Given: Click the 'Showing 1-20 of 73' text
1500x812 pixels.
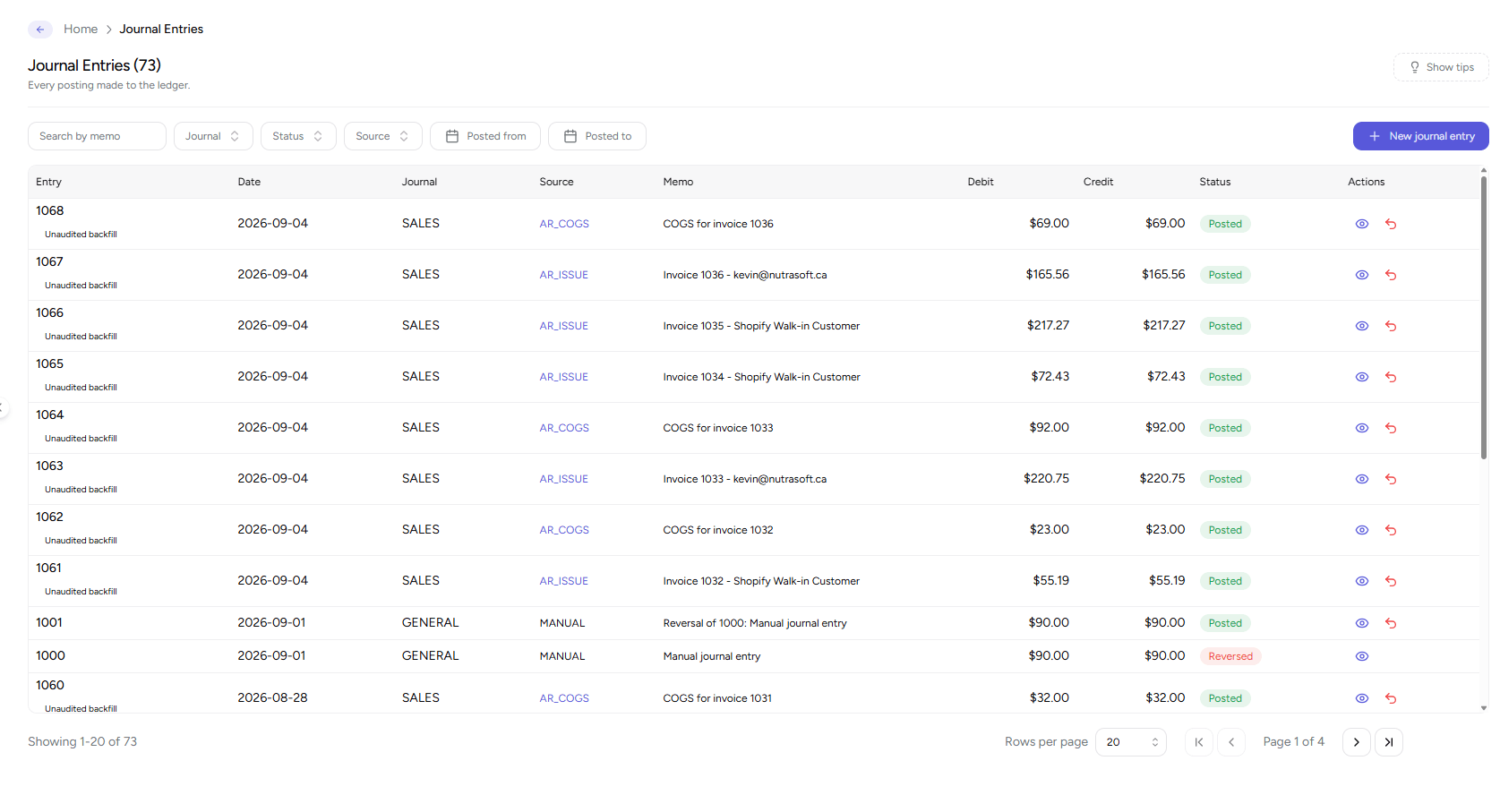Looking at the screenshot, I should click(82, 742).
